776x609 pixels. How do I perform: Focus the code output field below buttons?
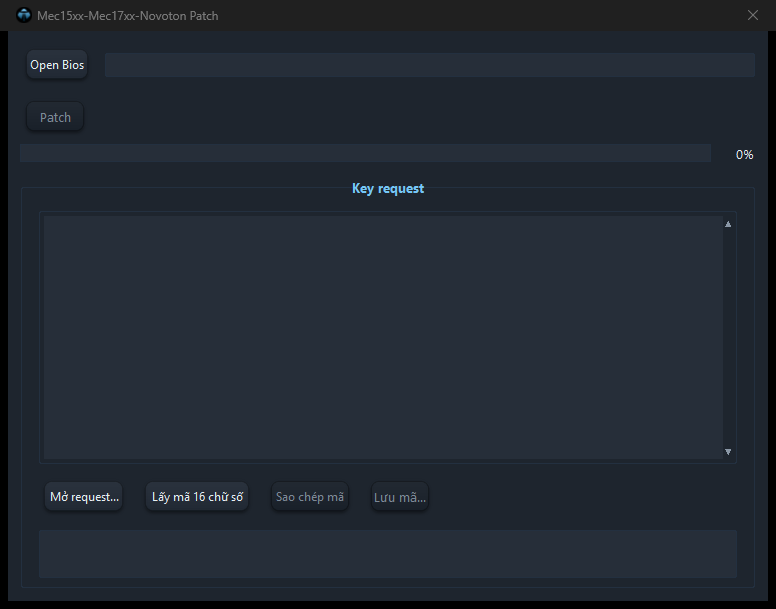coord(388,554)
